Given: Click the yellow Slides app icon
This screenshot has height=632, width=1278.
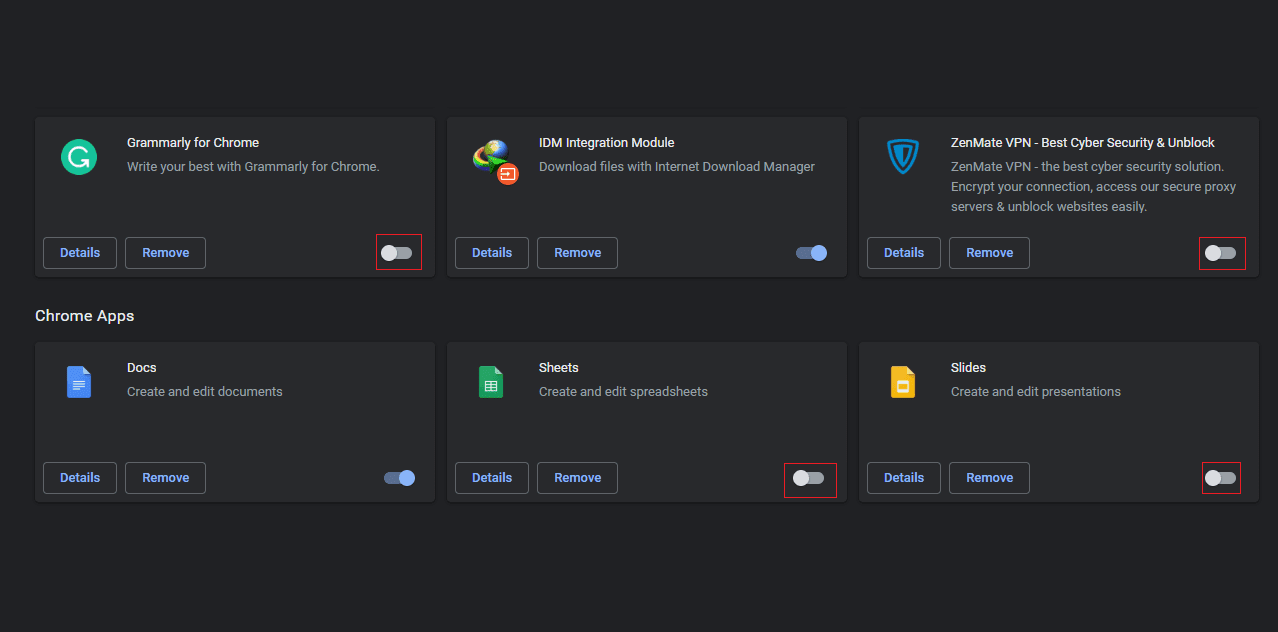Looking at the screenshot, I should pos(902,382).
